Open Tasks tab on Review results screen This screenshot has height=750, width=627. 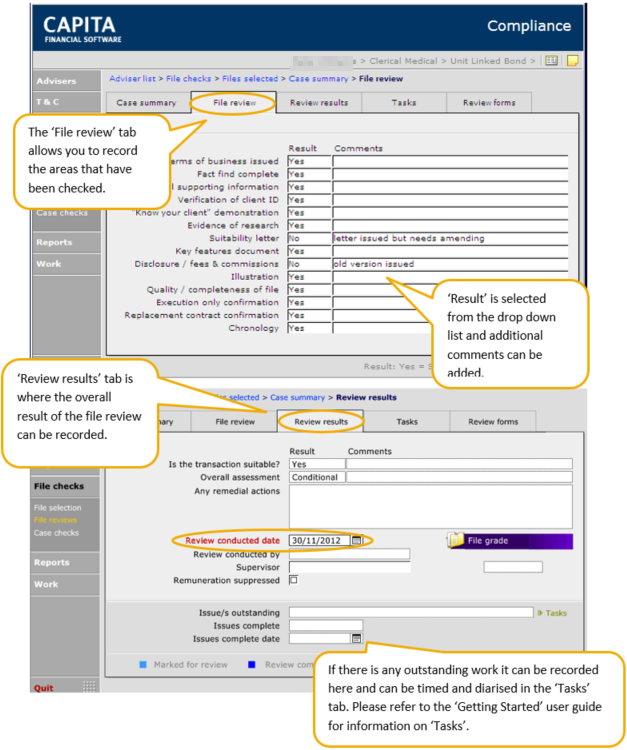407,422
